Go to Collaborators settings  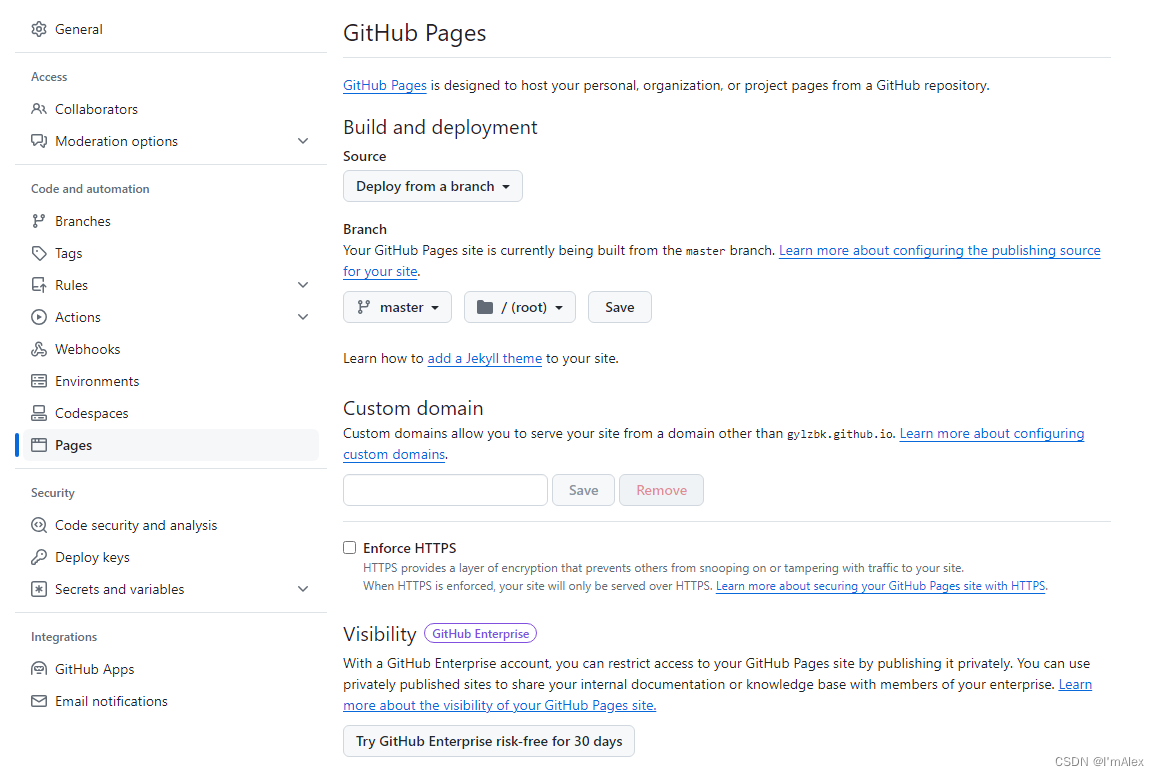coord(171,109)
